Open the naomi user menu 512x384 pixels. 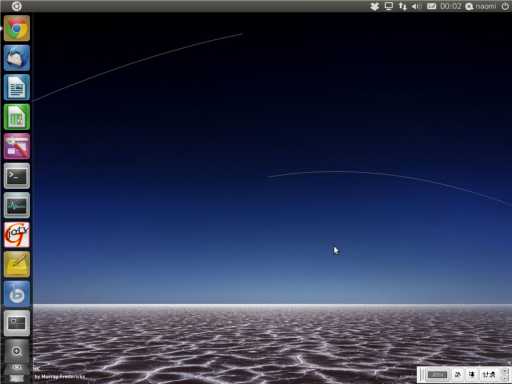[x=481, y=6]
